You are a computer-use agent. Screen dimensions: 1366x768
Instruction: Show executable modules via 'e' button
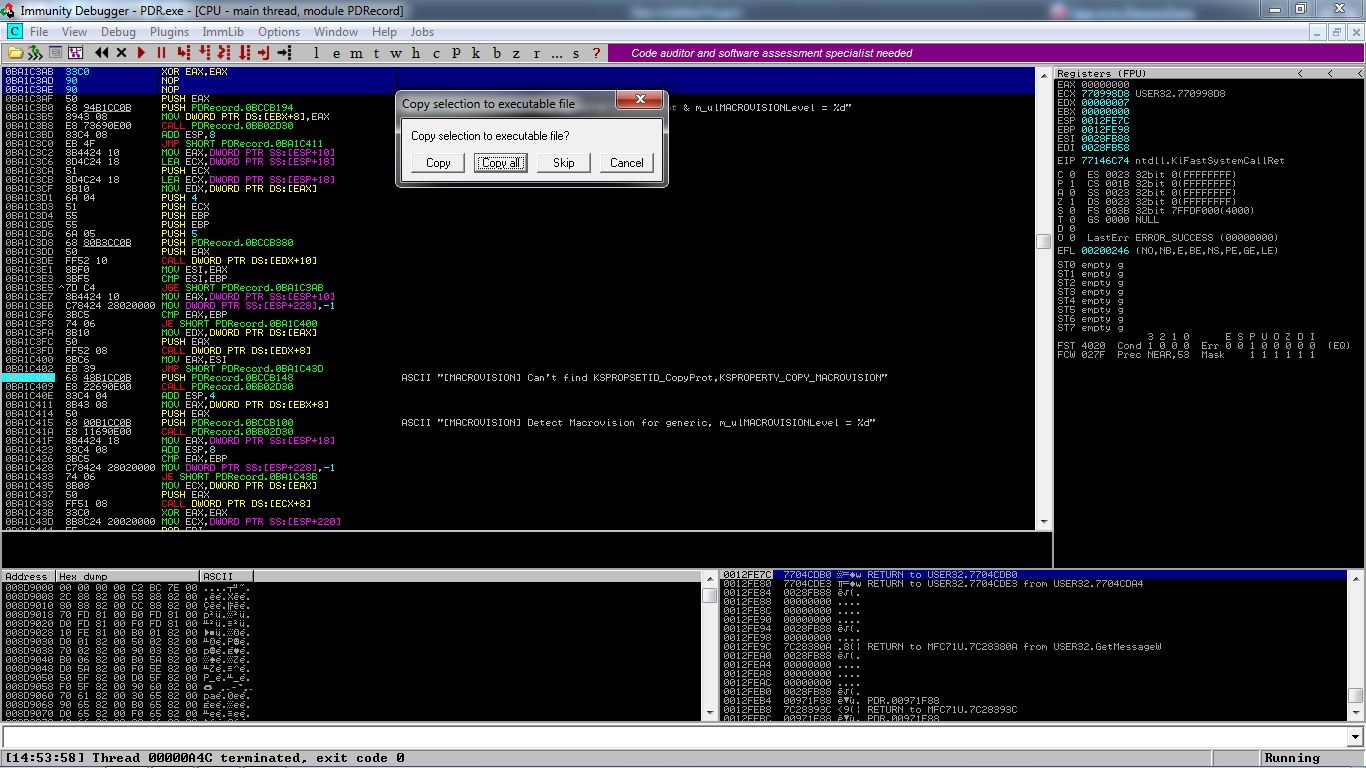click(337, 53)
